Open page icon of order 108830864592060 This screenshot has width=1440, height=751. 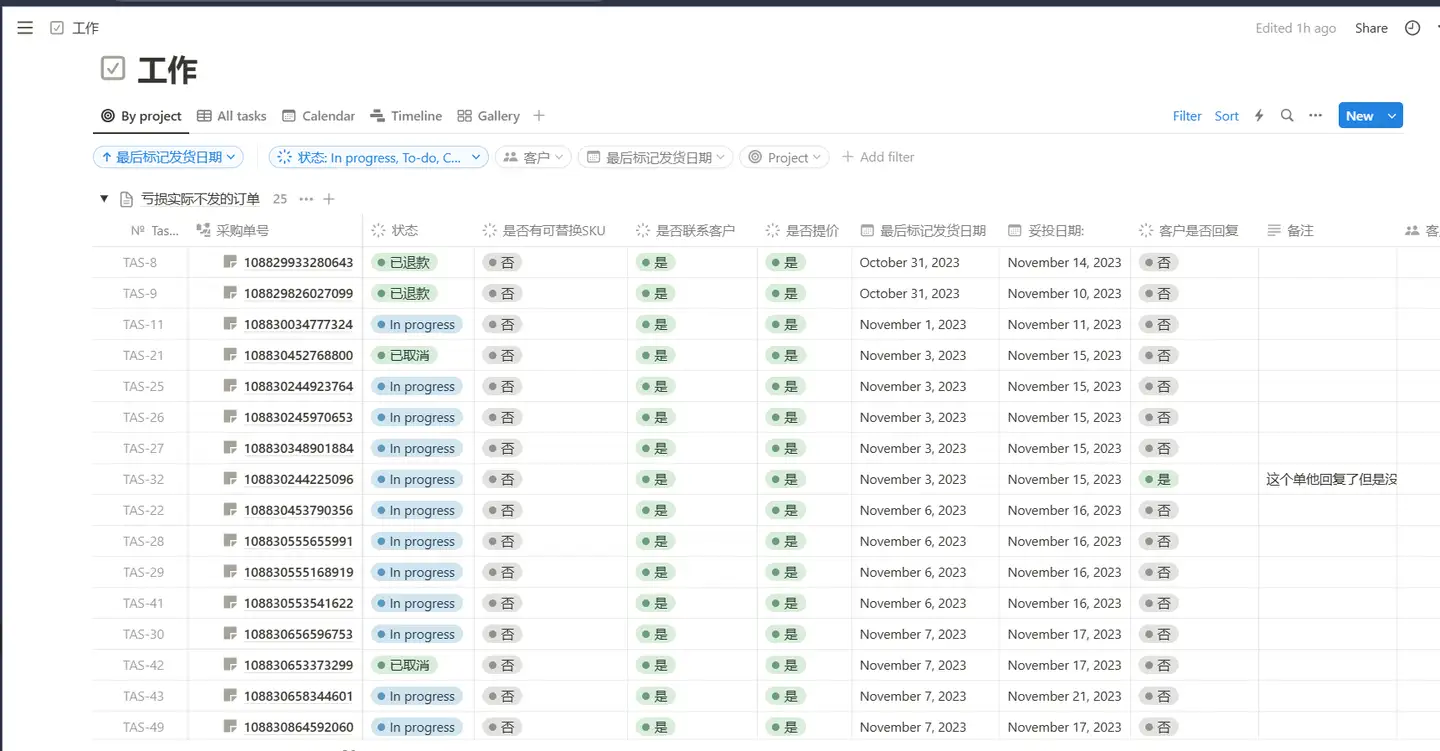coord(230,727)
